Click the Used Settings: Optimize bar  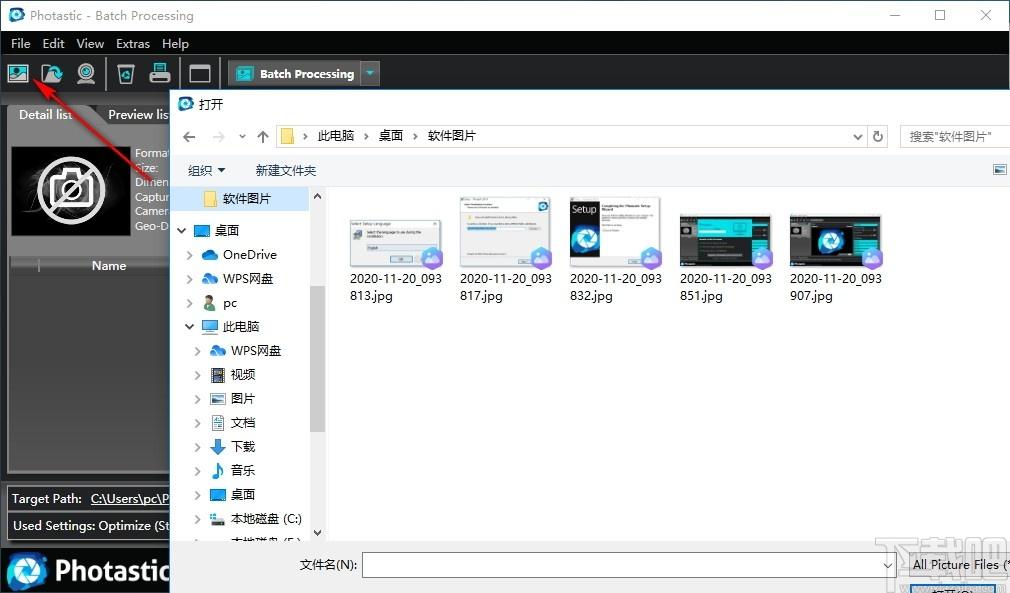(x=89, y=525)
